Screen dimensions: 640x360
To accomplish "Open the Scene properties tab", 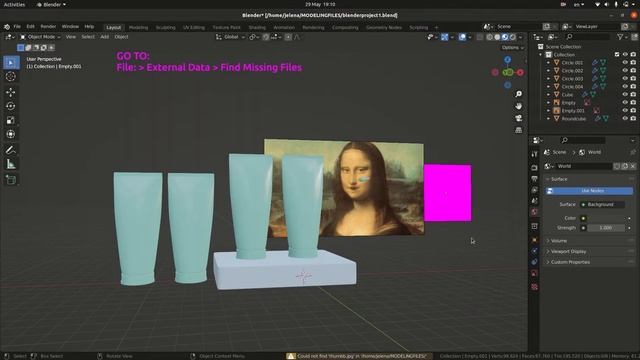I will click(x=534, y=201).
